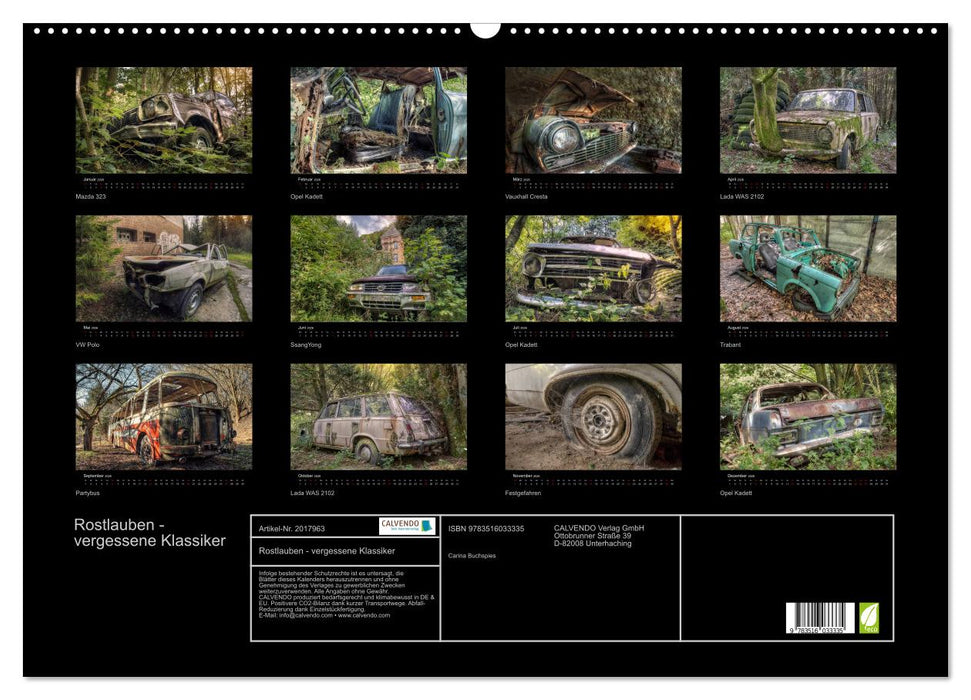Screen dimensions: 971x700
Task: Click the large Rostlauben title at bottom left
Action: tap(149, 533)
